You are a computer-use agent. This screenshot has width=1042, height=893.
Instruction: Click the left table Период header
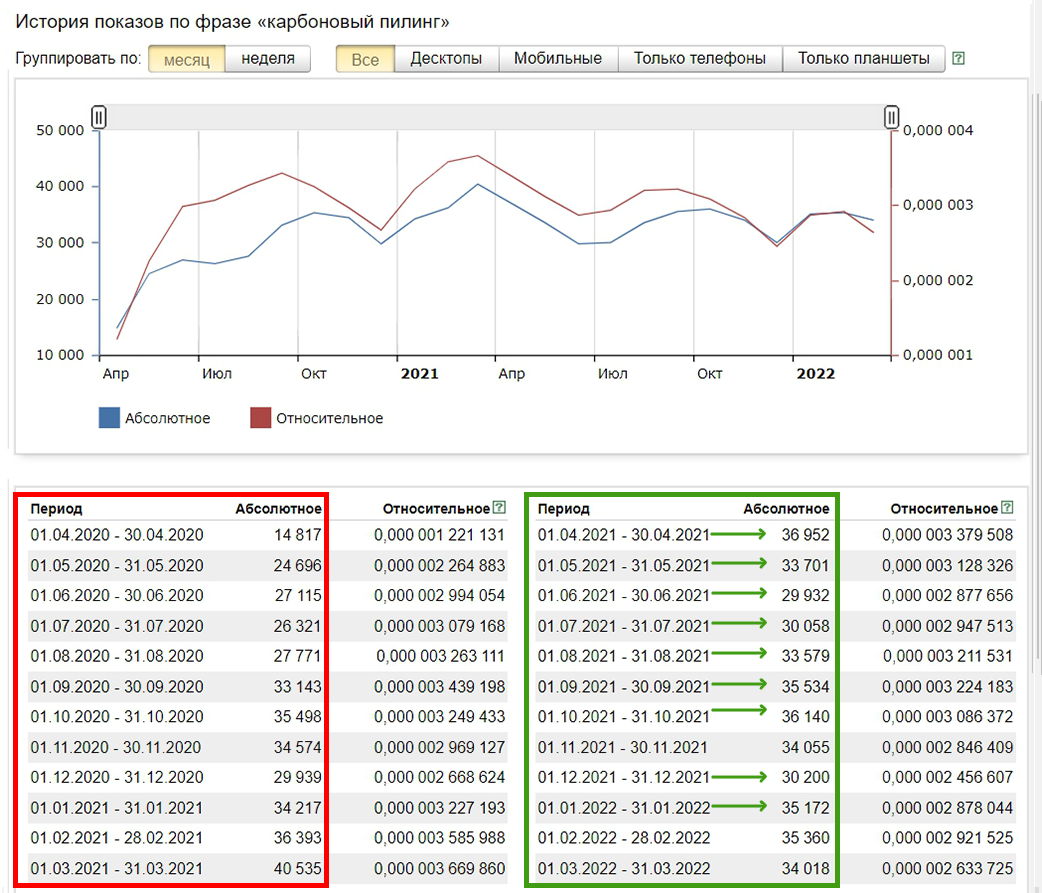click(x=56, y=509)
